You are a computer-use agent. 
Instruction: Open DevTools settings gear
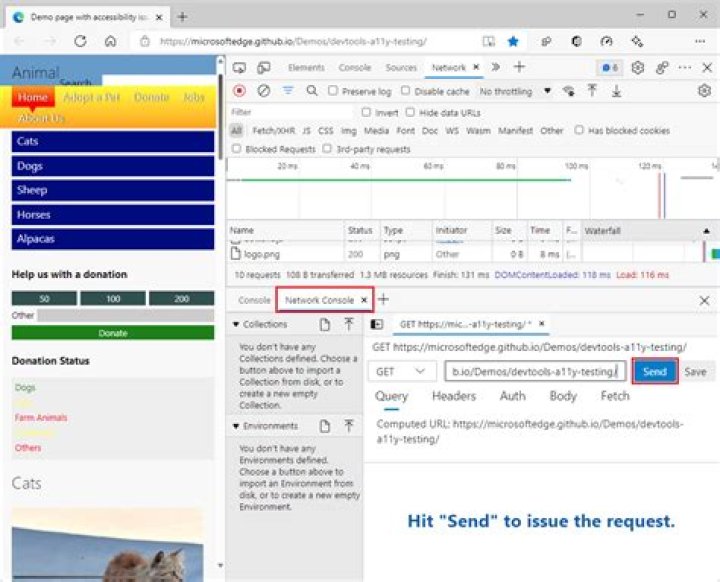point(637,68)
